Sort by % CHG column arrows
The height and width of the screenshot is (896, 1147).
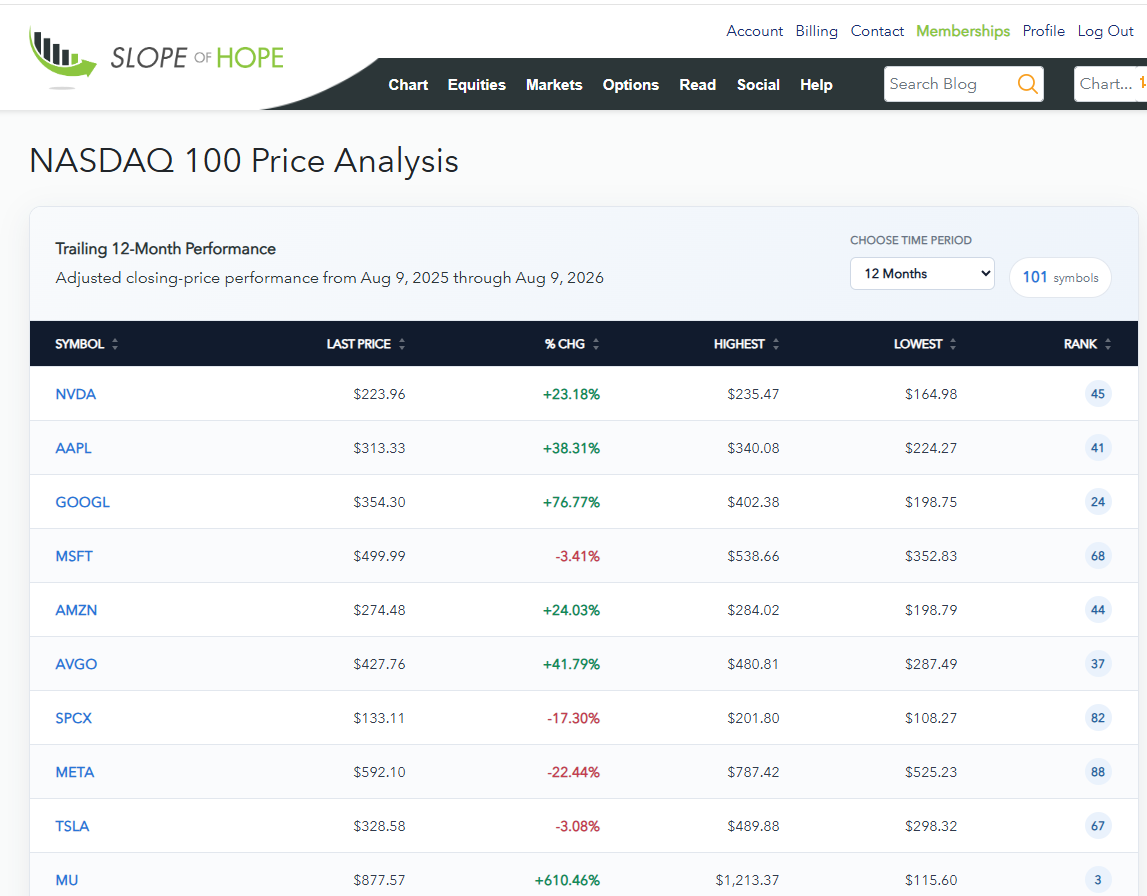(596, 344)
